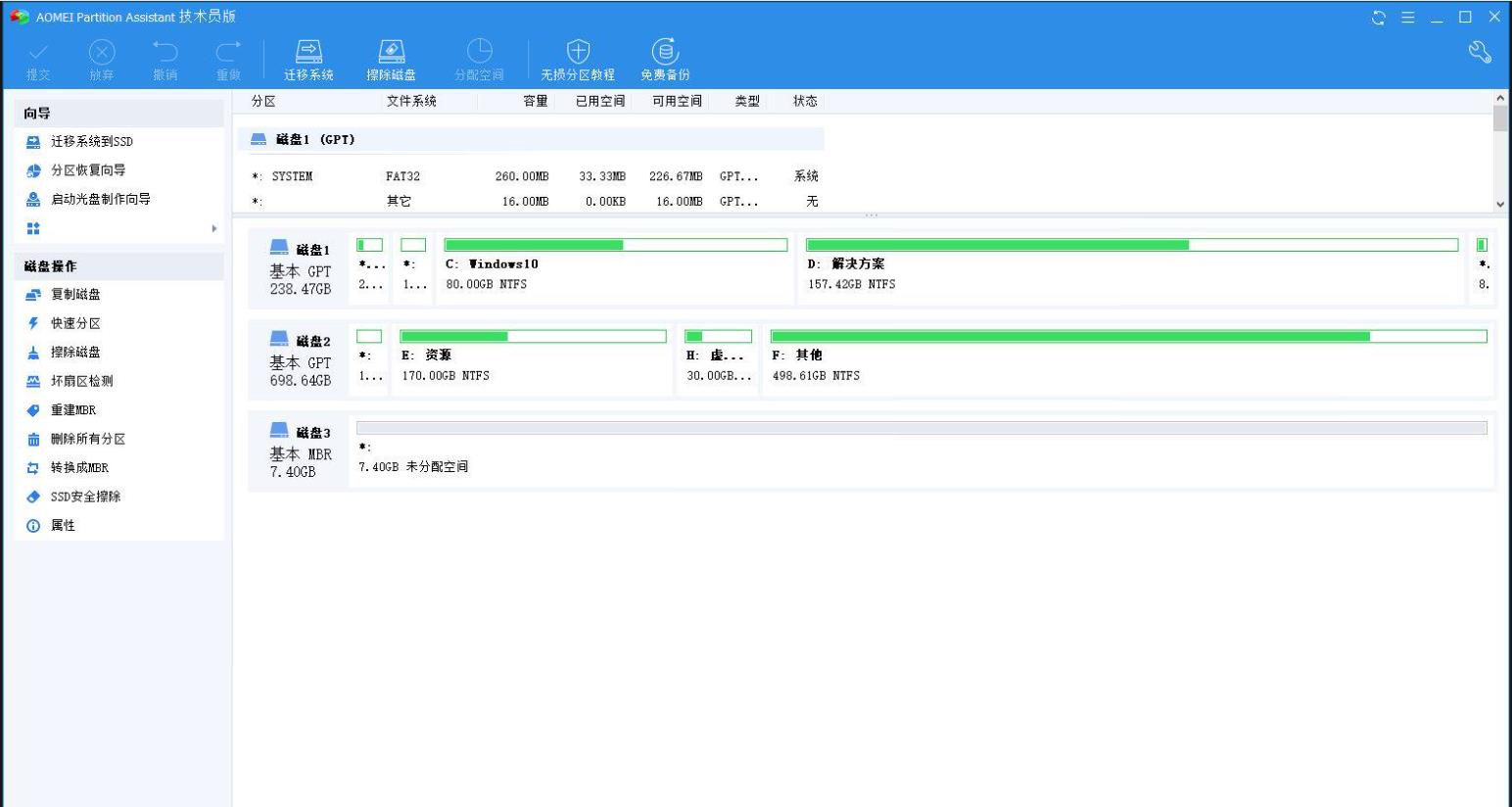This screenshot has width=1512, height=807.
Task: Expand more wizards arrow in 向导 panel
Action: tap(213, 229)
